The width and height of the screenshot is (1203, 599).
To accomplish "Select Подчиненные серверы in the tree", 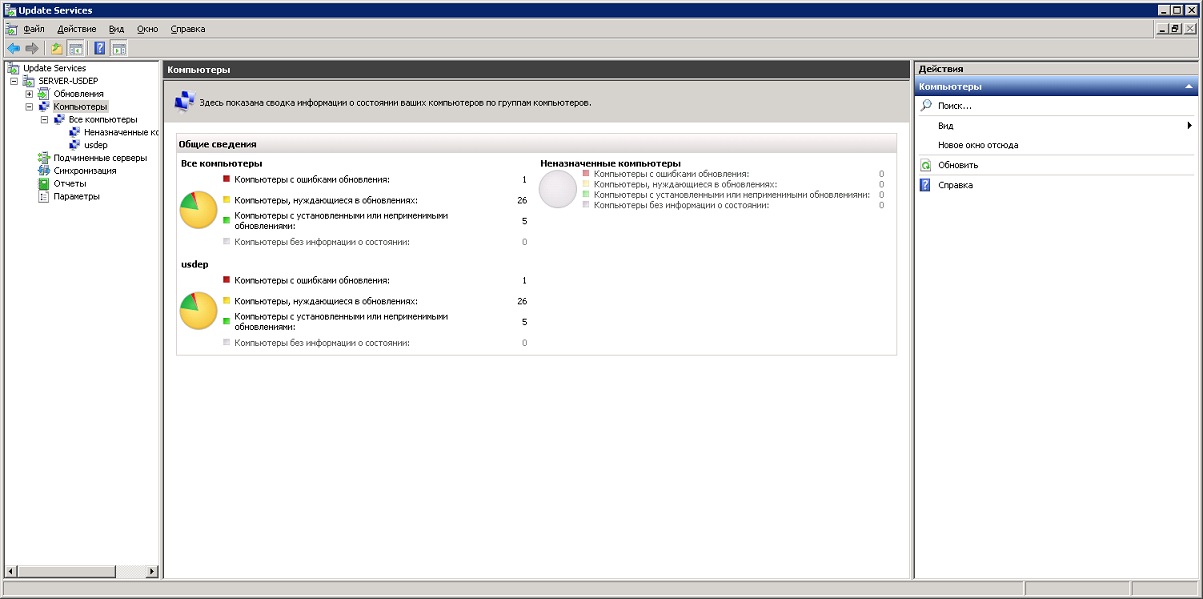I will click(99, 158).
